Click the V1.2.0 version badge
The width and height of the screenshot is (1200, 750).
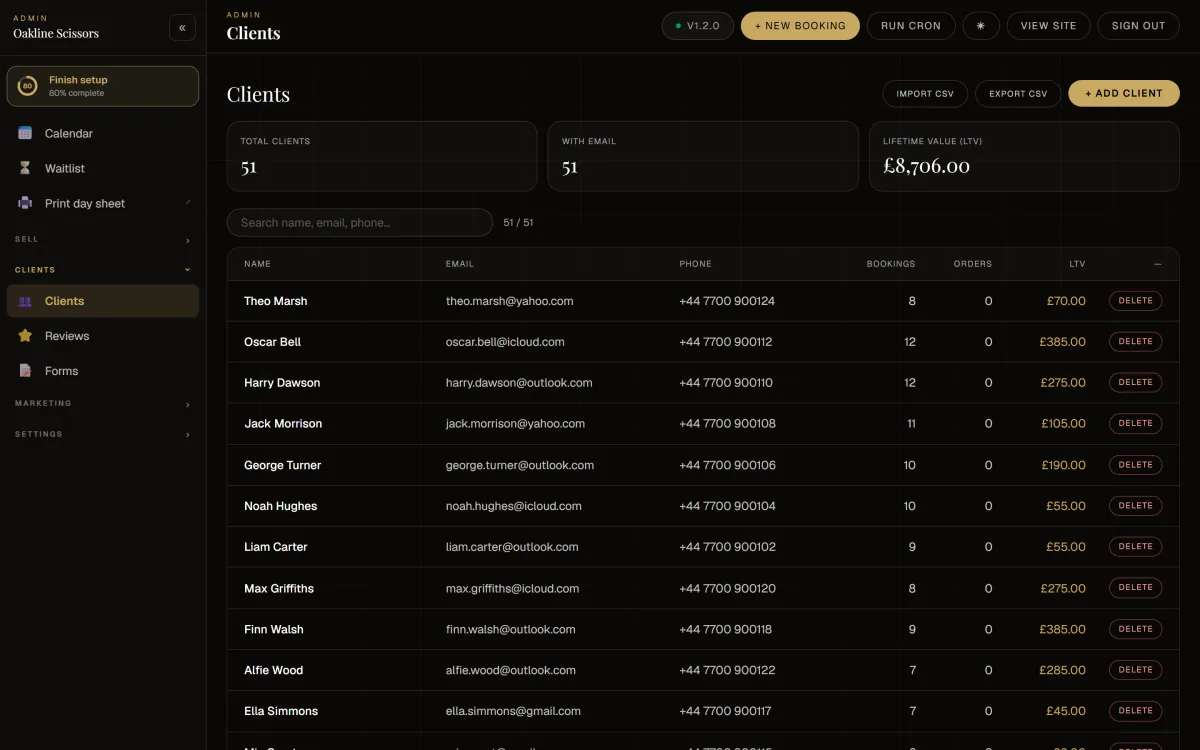point(698,26)
